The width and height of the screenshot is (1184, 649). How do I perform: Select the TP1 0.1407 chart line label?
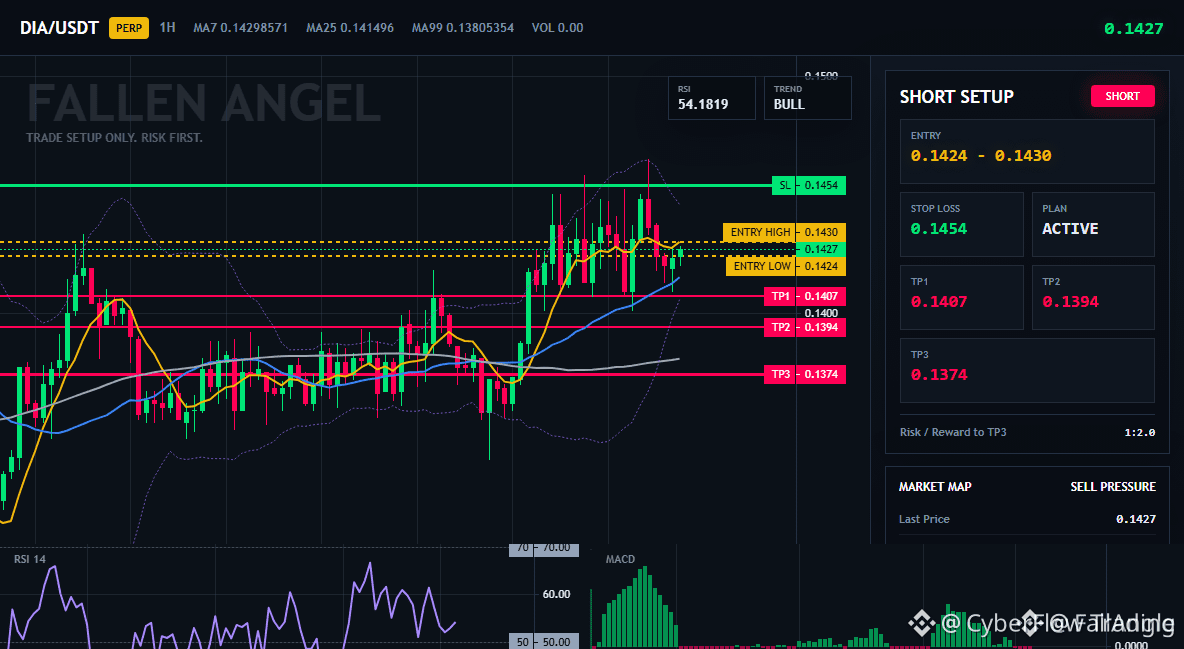pos(805,296)
